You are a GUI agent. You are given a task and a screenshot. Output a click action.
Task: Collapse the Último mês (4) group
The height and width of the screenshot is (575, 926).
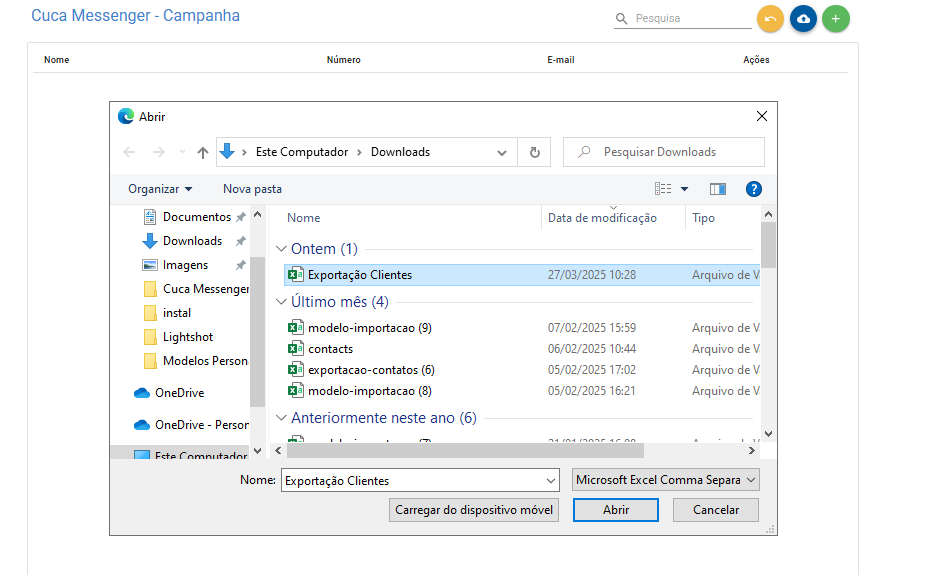(x=281, y=302)
